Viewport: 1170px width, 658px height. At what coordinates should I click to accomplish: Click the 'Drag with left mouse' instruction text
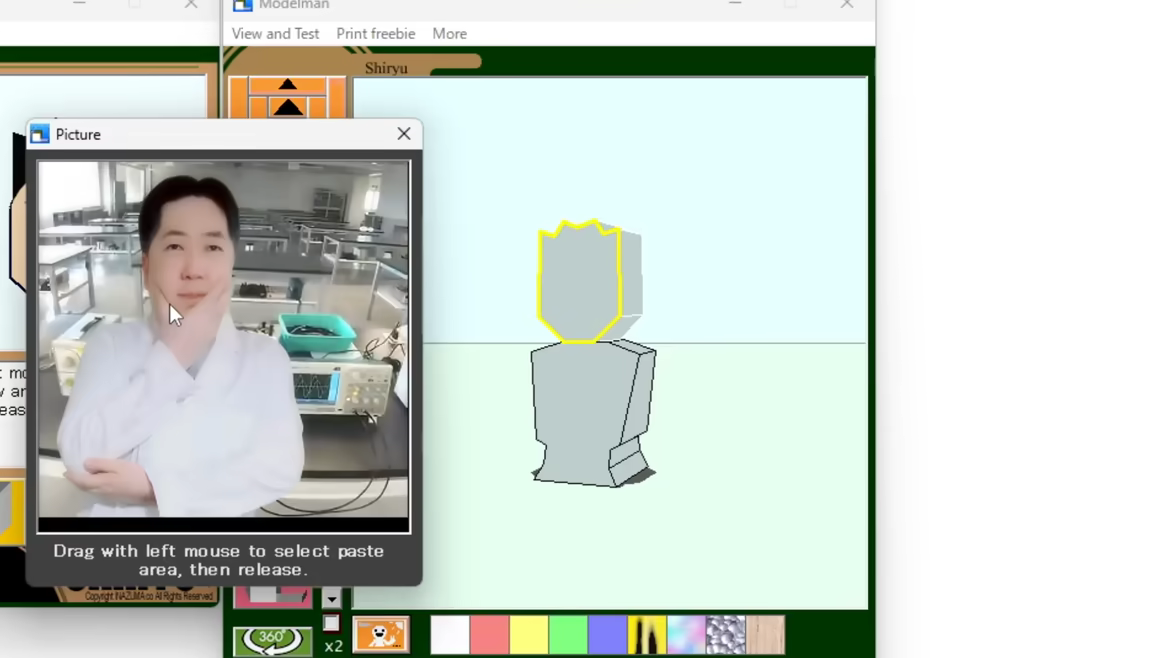click(219, 560)
